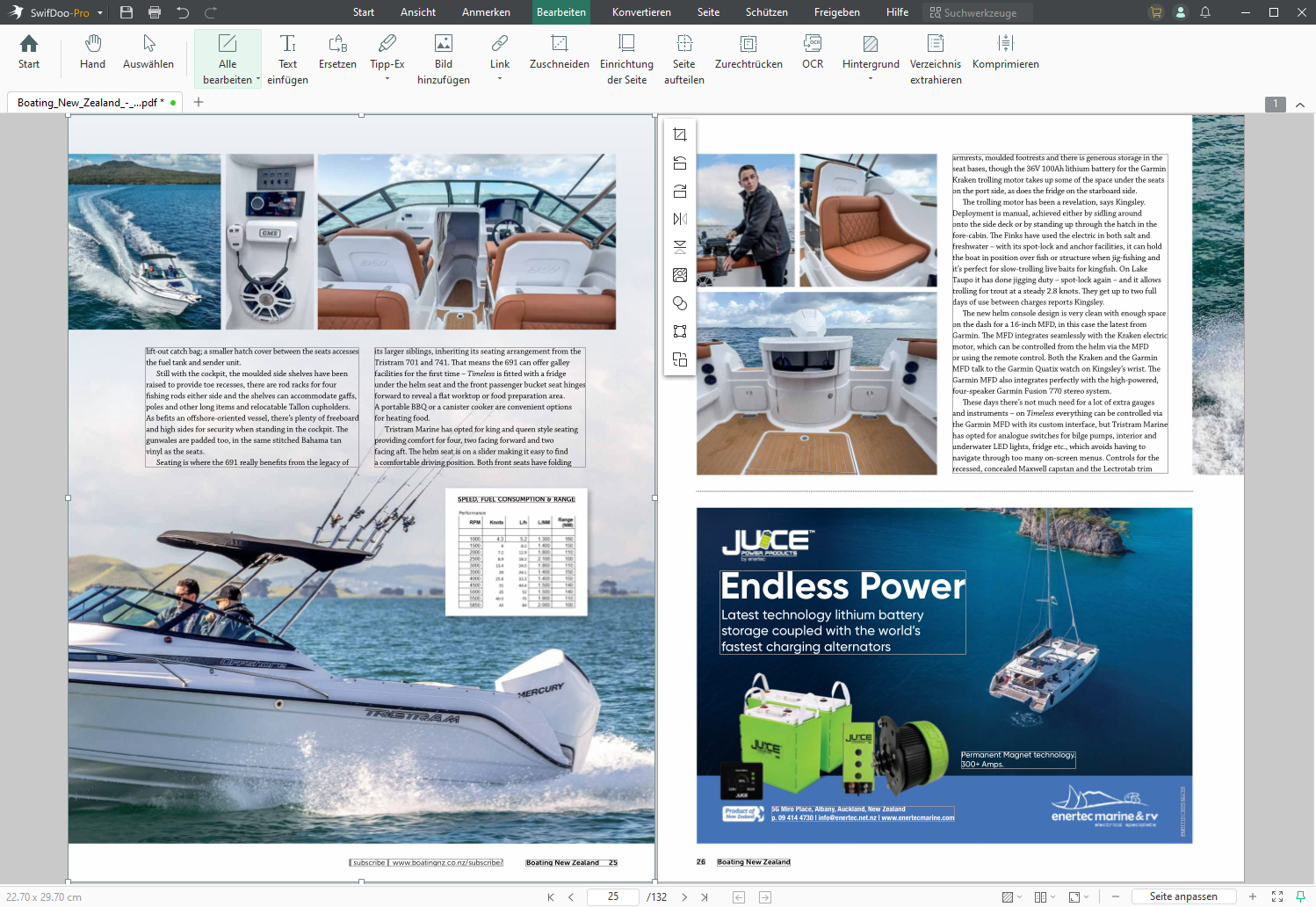Jump to the last page
The height and width of the screenshot is (907, 1316).
pos(705,897)
